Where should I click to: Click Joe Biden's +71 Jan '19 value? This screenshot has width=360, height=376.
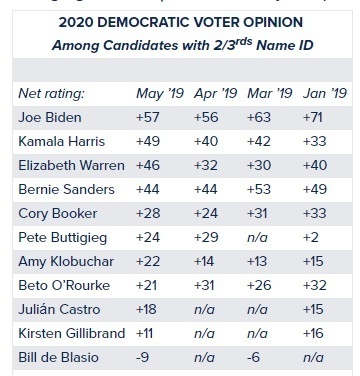point(312,117)
